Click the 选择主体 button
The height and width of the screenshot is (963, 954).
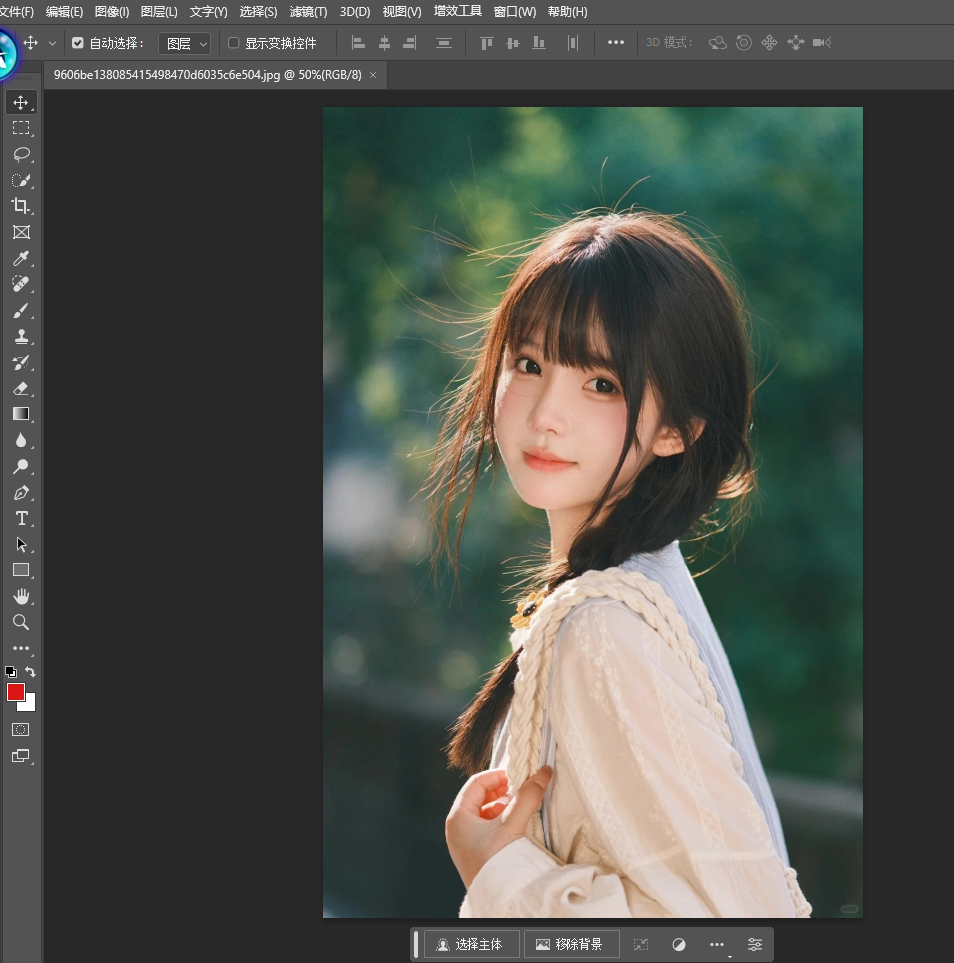coord(471,944)
